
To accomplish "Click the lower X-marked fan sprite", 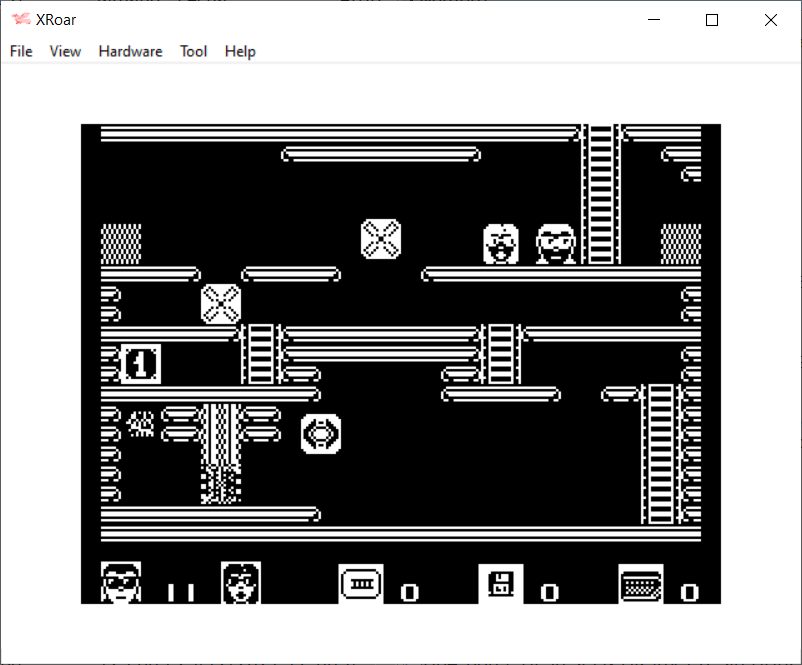I will tap(221, 304).
